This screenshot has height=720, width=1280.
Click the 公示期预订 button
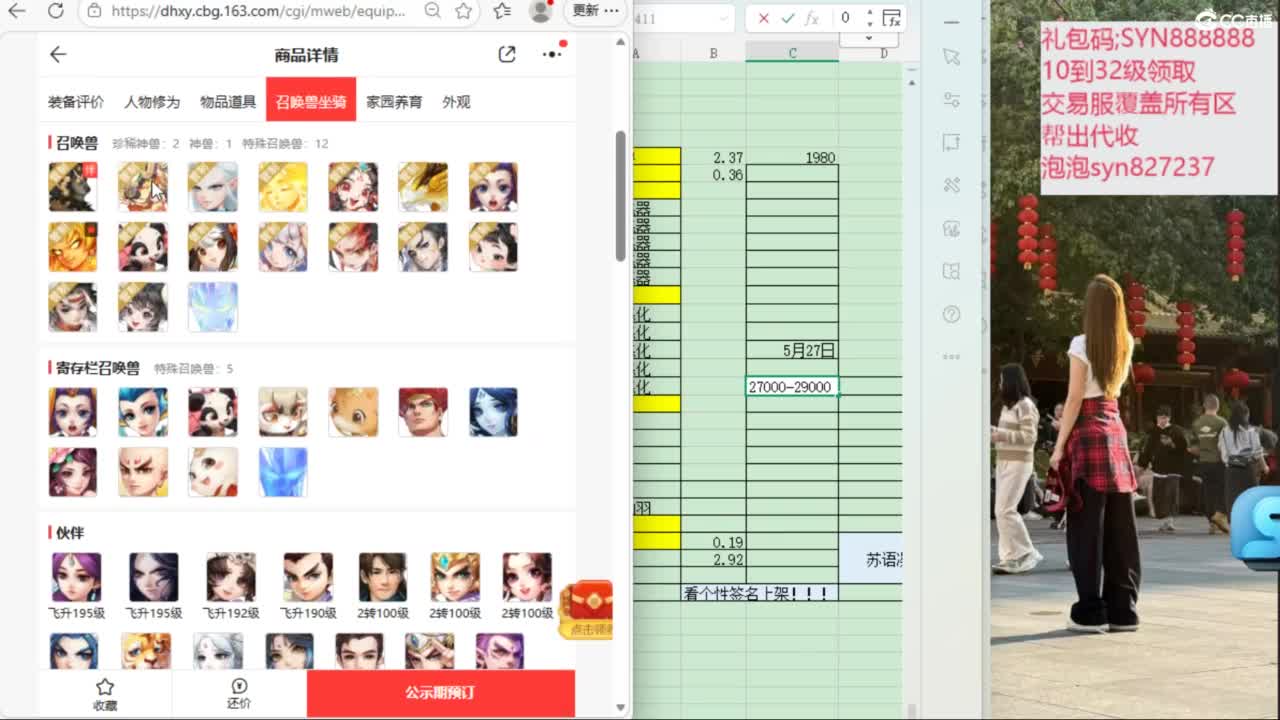click(440, 693)
